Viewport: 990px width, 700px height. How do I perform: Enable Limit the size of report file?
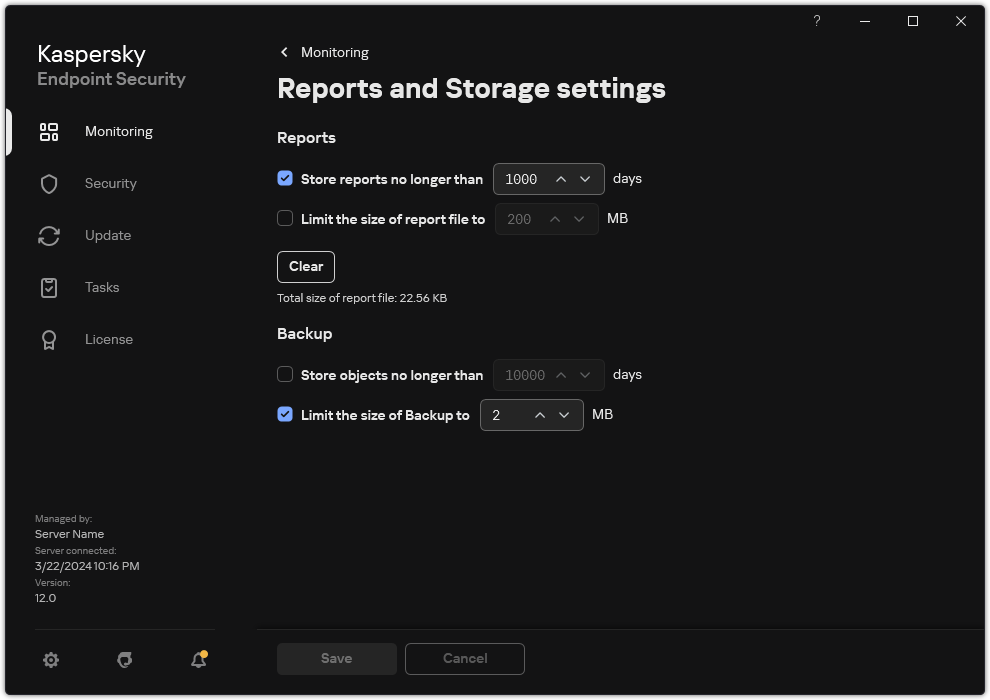click(x=285, y=218)
